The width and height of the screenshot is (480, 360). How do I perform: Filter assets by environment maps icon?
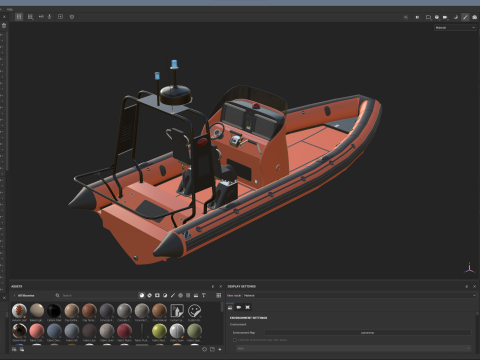coord(196,295)
